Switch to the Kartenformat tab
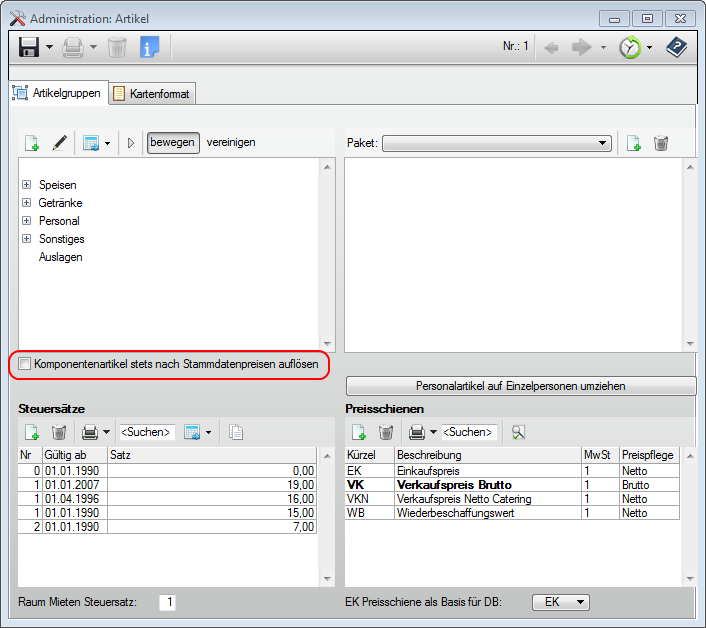This screenshot has width=706, height=628. coord(153,93)
